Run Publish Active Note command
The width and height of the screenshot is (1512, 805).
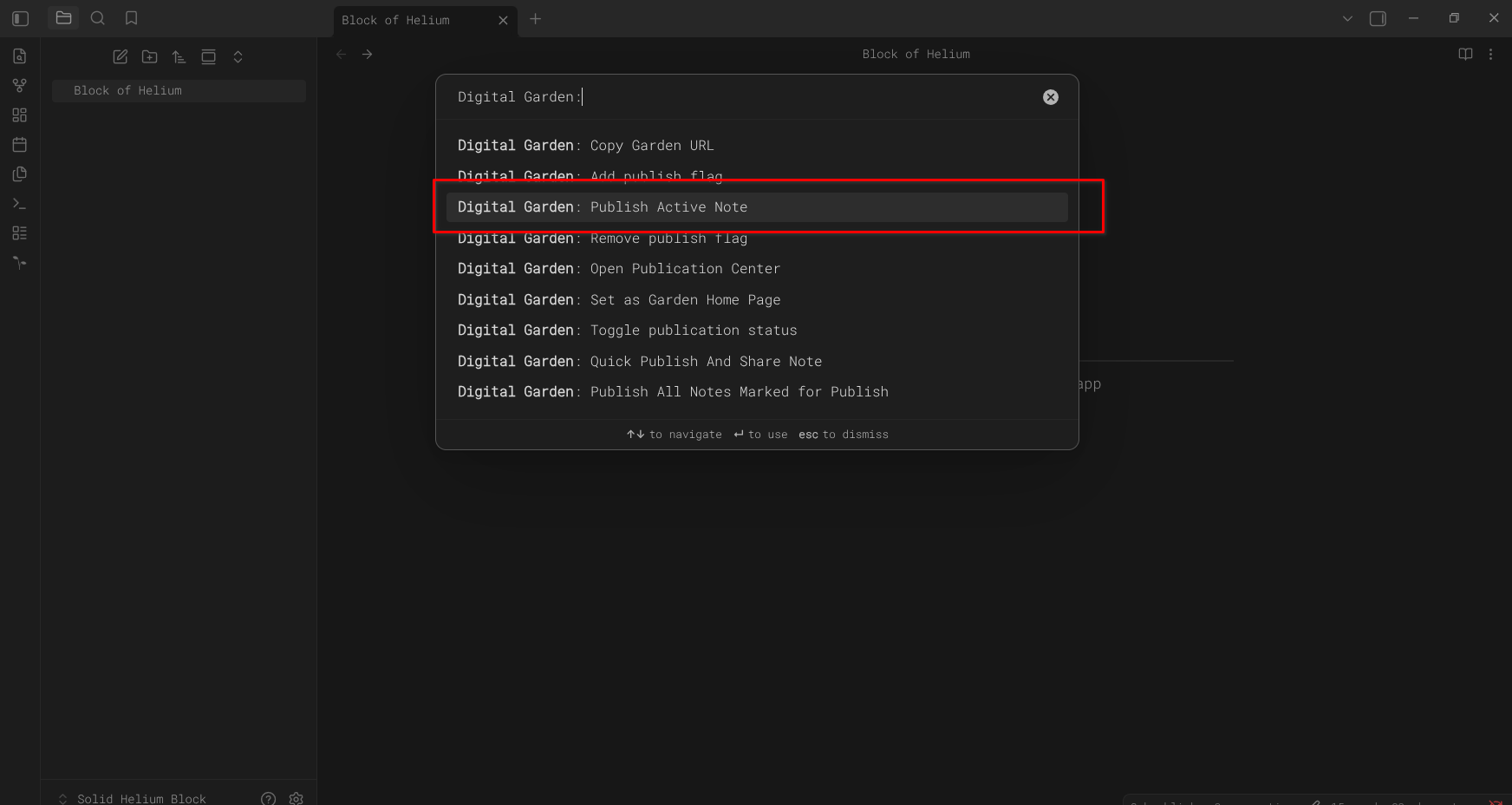pos(757,207)
